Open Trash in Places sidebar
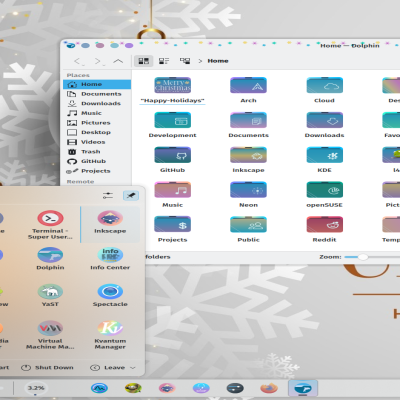400x400 pixels. 97,152
